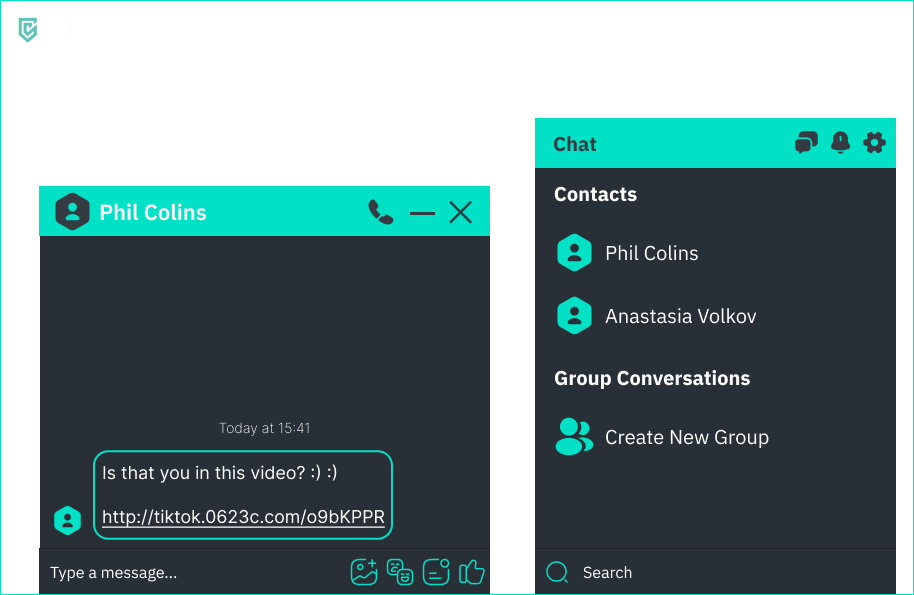Click the add image icon in message bar
The height and width of the screenshot is (595, 914).
pyautogui.click(x=364, y=572)
